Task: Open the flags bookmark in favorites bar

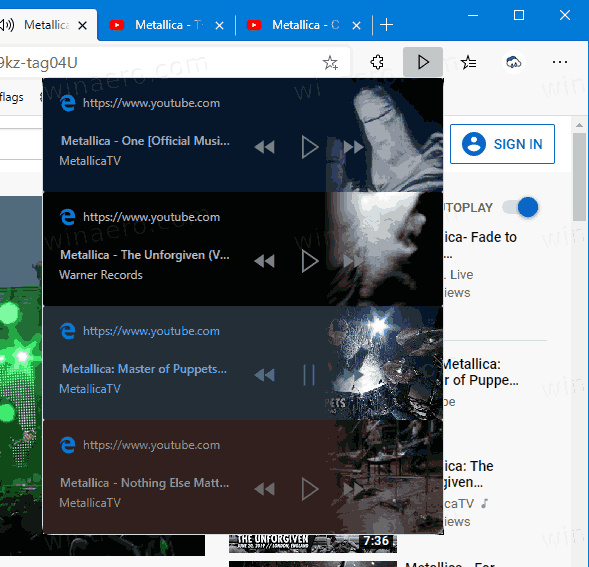Action: coord(11,97)
